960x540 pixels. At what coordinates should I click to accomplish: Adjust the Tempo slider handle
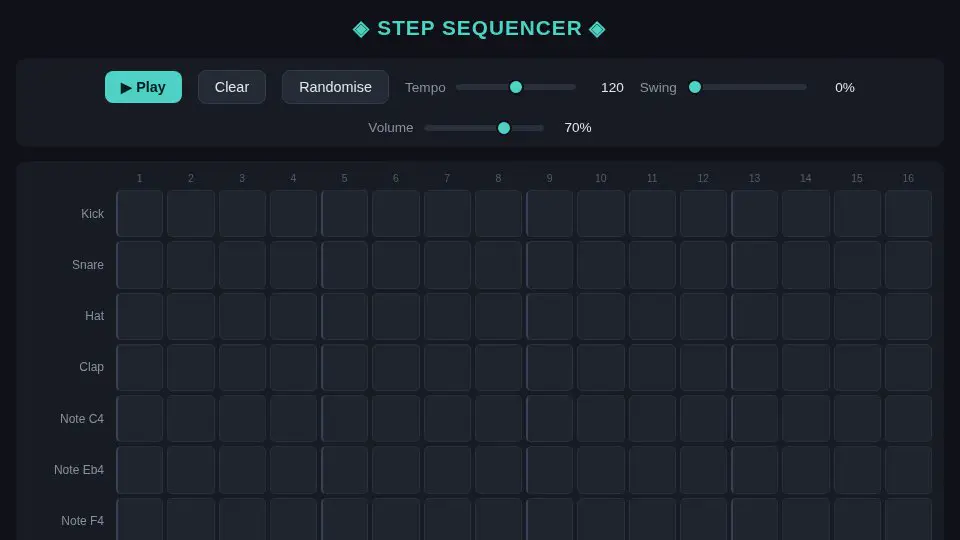pyautogui.click(x=516, y=87)
